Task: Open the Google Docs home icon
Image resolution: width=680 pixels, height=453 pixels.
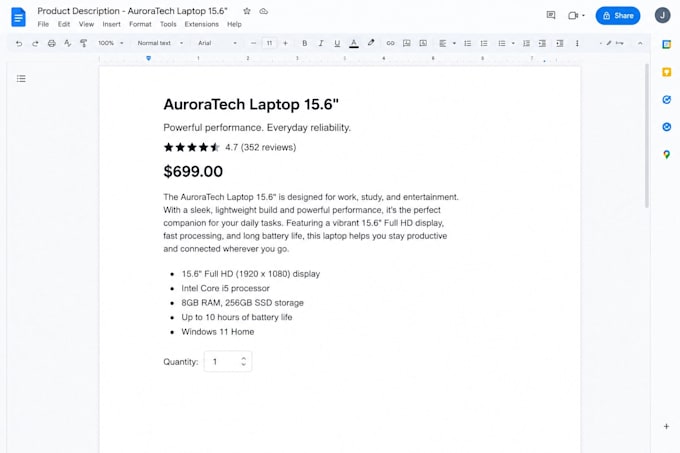Action: [18, 17]
